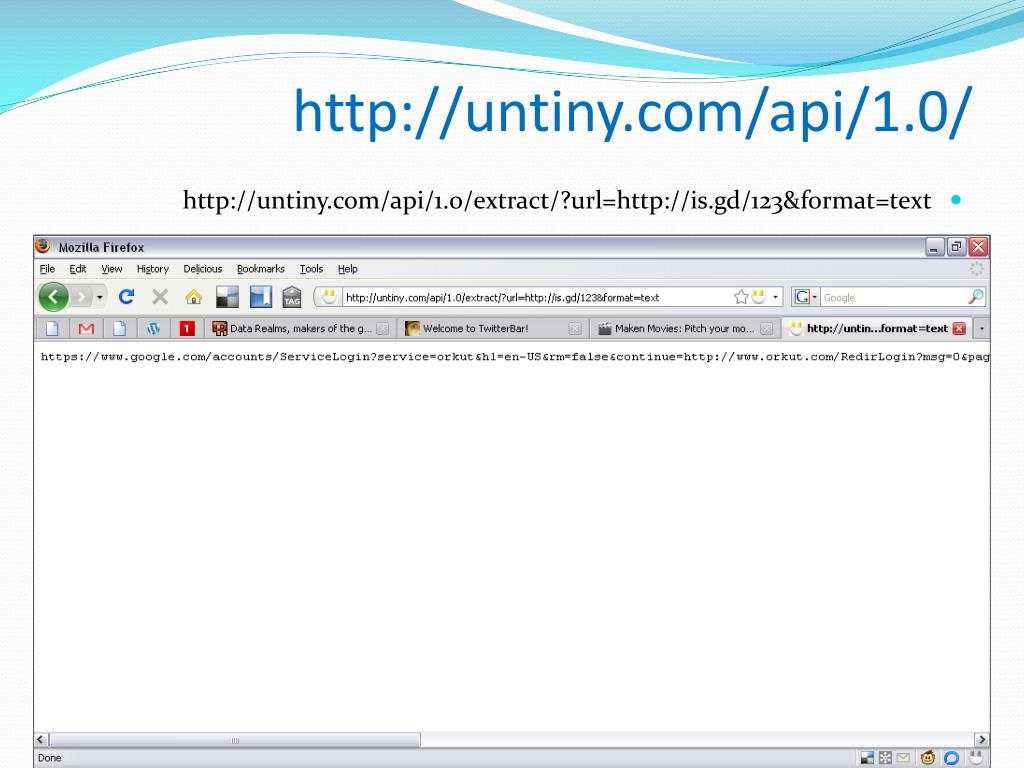Close the Welcome to TwitterBar tab
The width and height of the screenshot is (1024, 768).
pyautogui.click(x=575, y=328)
